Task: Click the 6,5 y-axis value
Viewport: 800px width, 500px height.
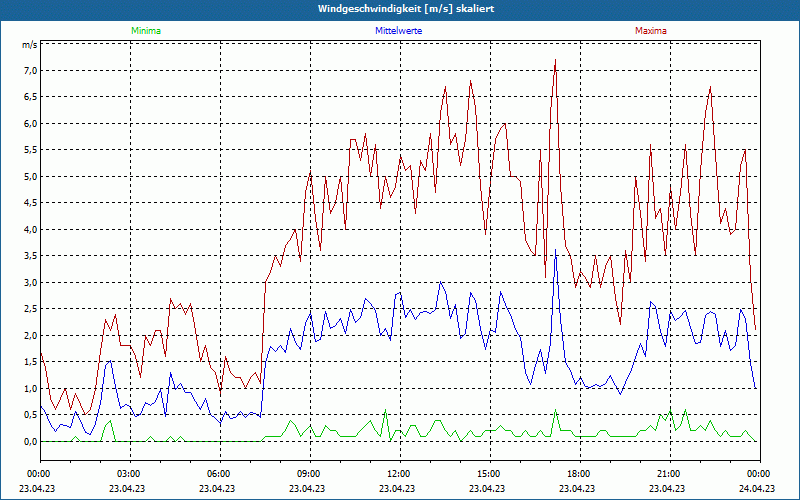Action: click(30, 97)
